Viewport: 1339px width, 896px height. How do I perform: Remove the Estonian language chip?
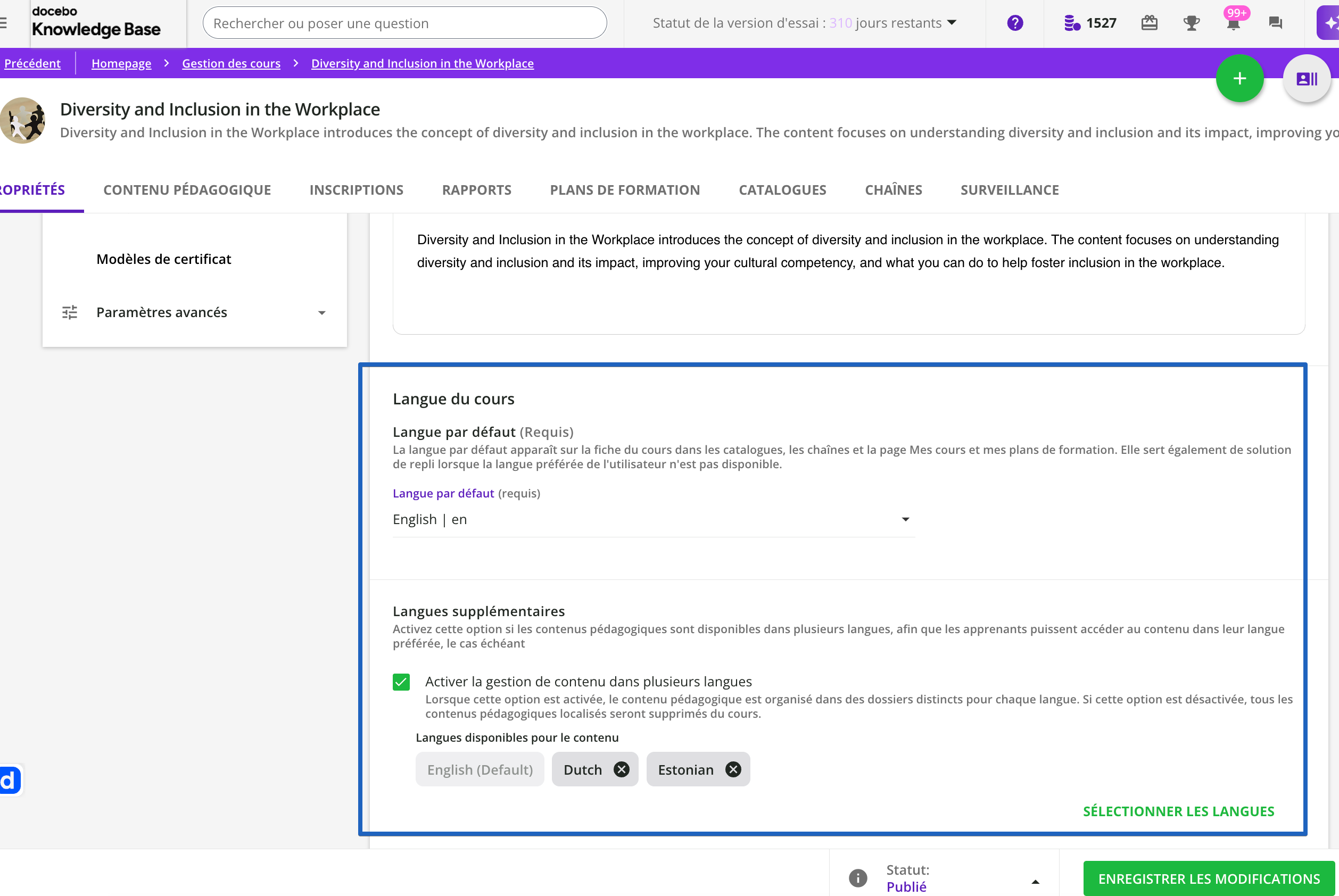pos(733,769)
